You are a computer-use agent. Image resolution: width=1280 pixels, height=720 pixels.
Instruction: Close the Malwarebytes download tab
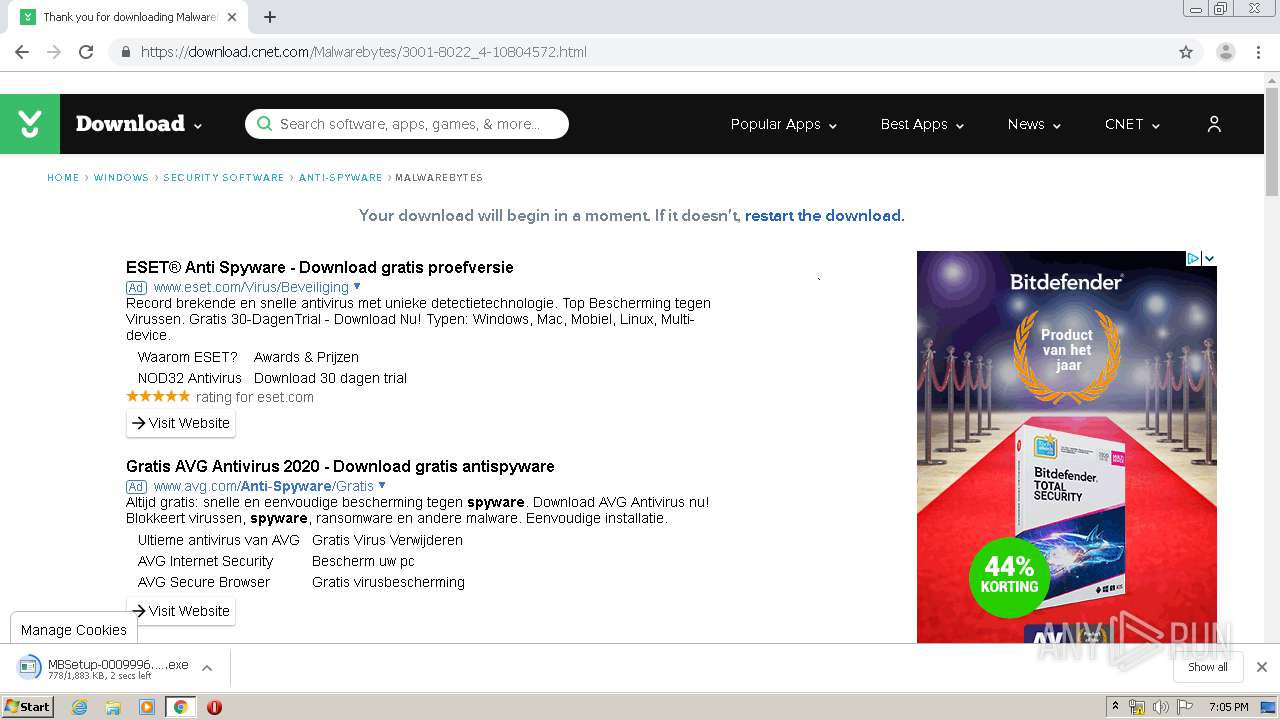[x=232, y=17]
